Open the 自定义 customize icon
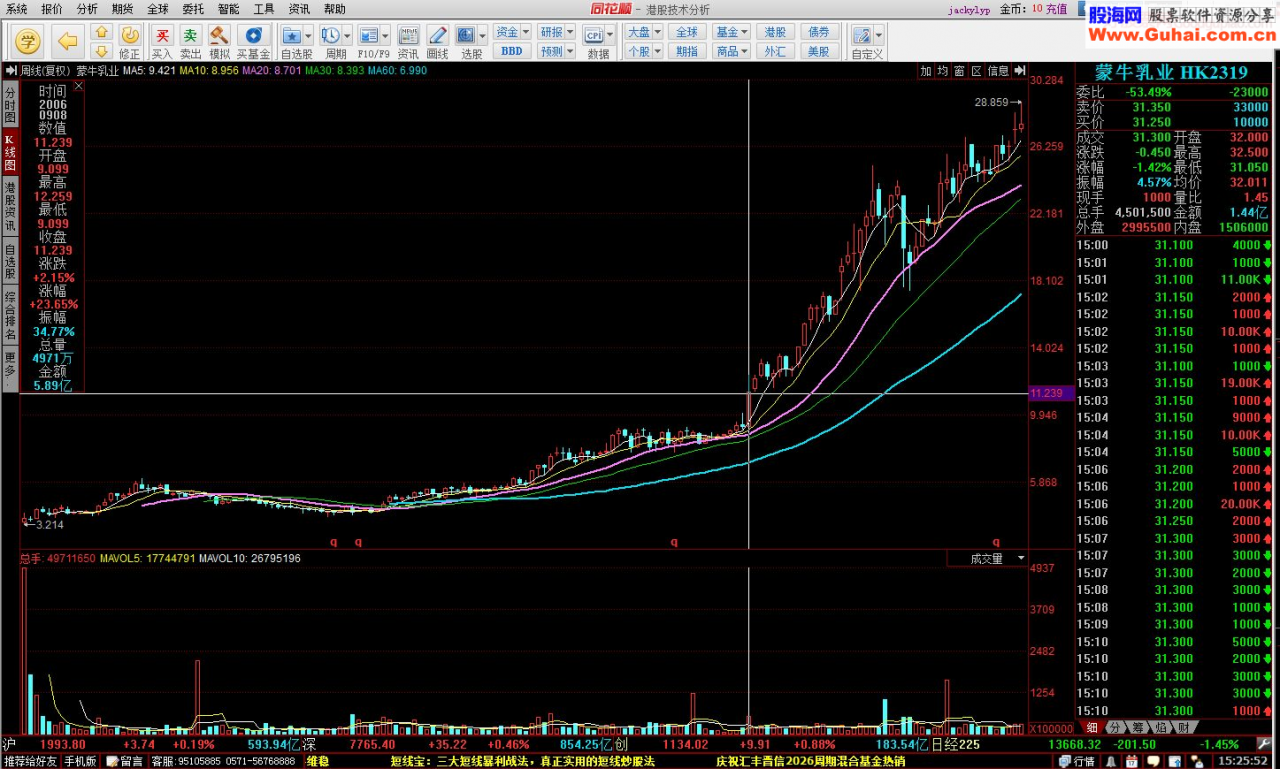This screenshot has width=1280, height=769. 861,35
